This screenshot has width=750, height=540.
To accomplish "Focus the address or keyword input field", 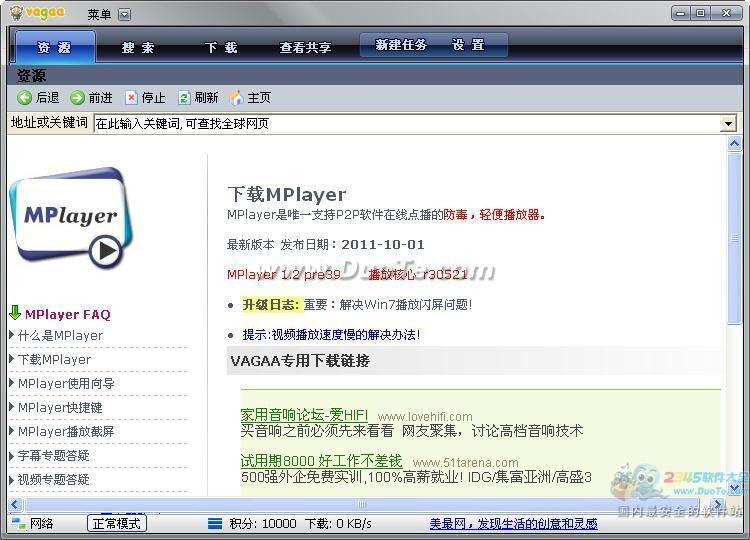I will click(x=407, y=123).
